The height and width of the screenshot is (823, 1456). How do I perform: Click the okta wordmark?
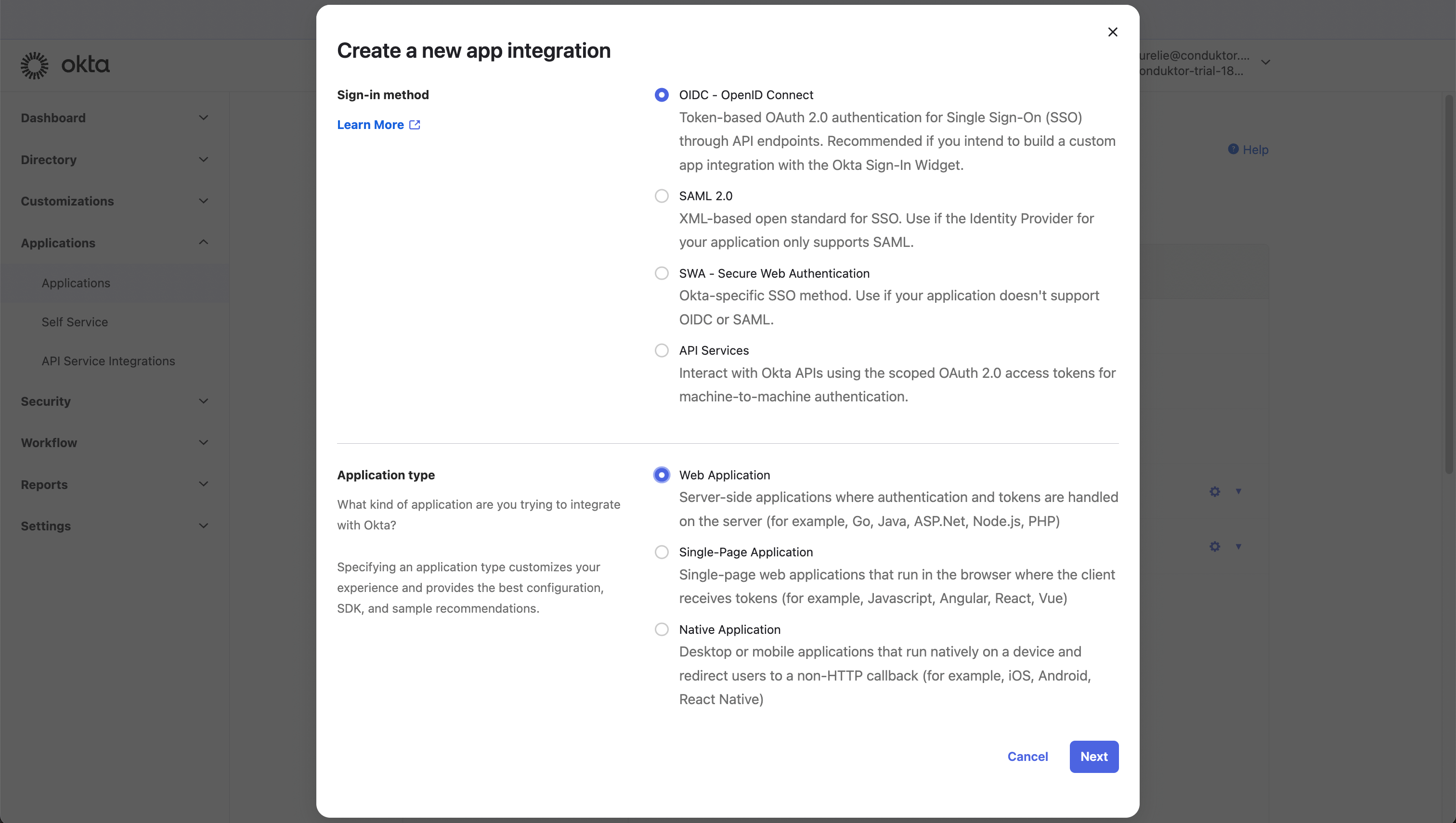85,64
